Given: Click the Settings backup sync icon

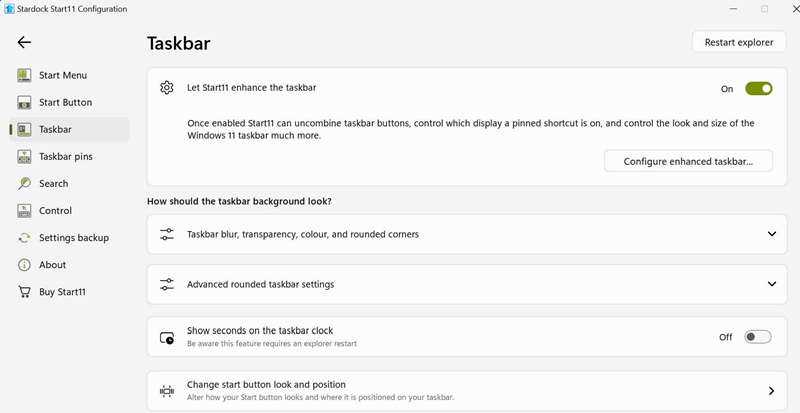Looking at the screenshot, I should [x=25, y=238].
